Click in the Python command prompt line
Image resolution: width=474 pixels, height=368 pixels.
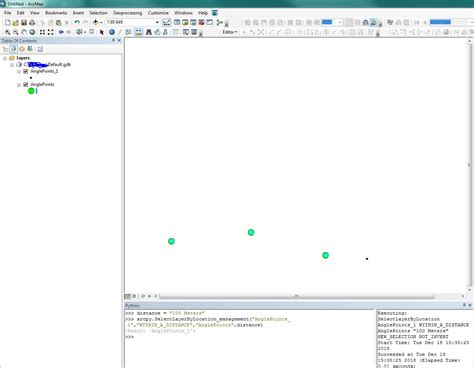(249, 337)
